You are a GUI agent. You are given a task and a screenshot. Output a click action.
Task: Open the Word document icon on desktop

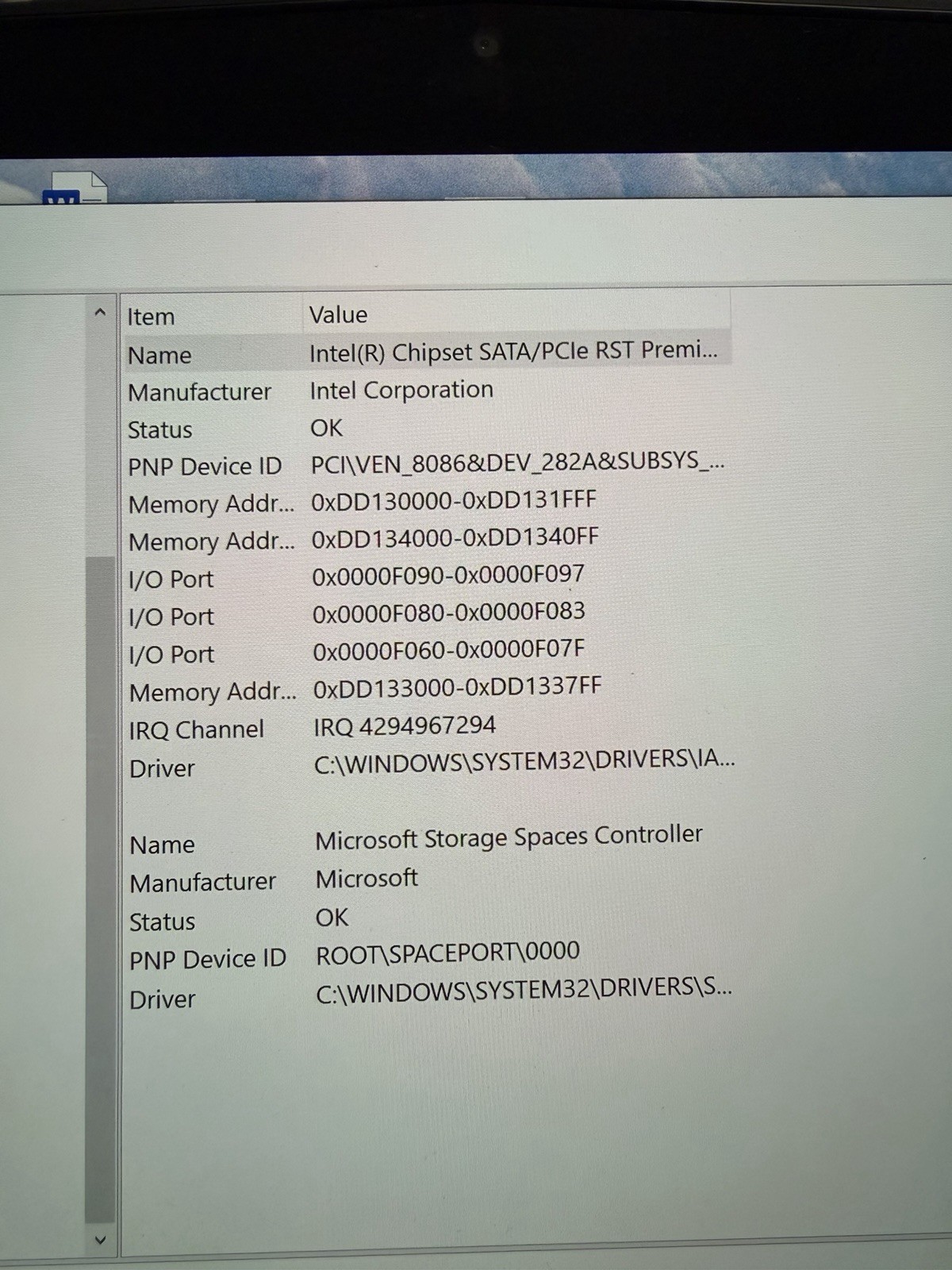tap(75, 187)
